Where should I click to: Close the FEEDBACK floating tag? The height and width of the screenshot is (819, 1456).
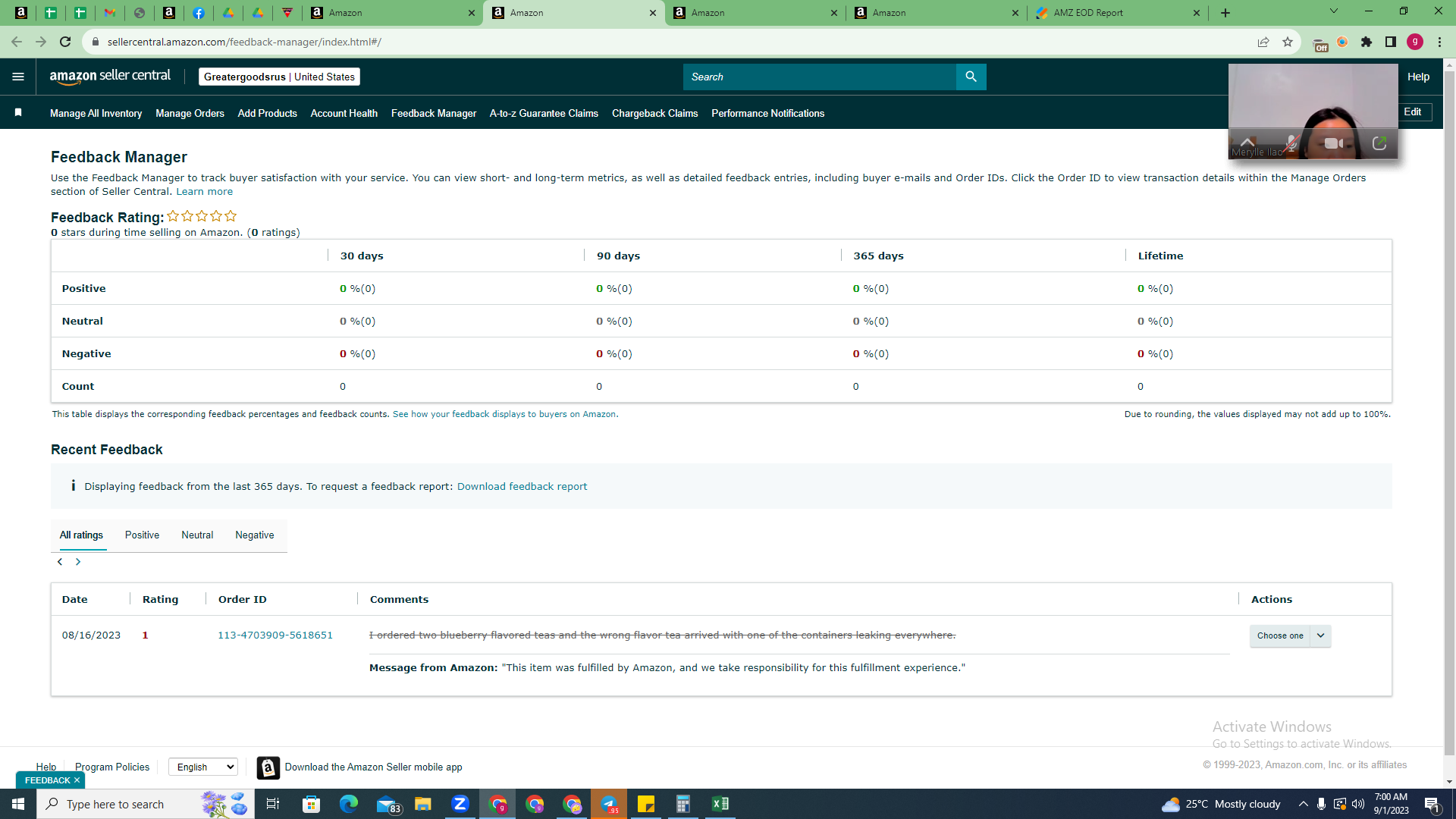click(x=77, y=780)
